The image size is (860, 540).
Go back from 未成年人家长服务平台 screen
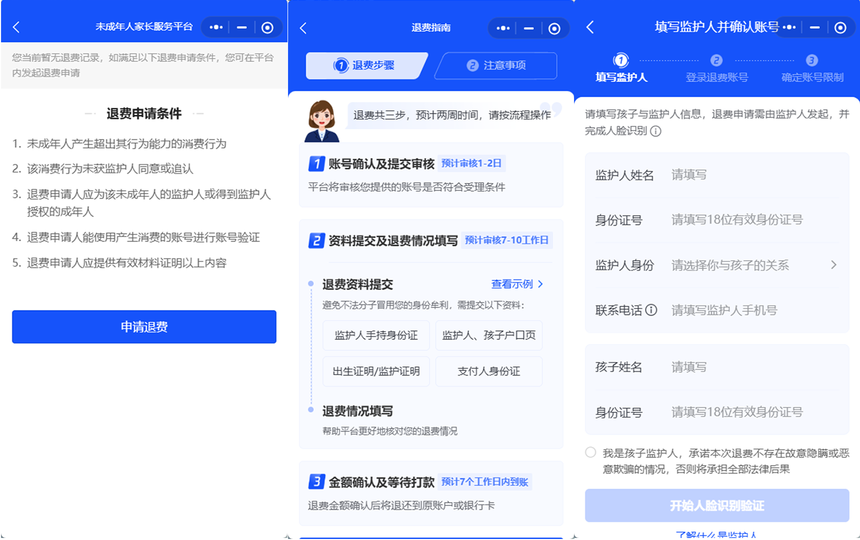[16, 27]
